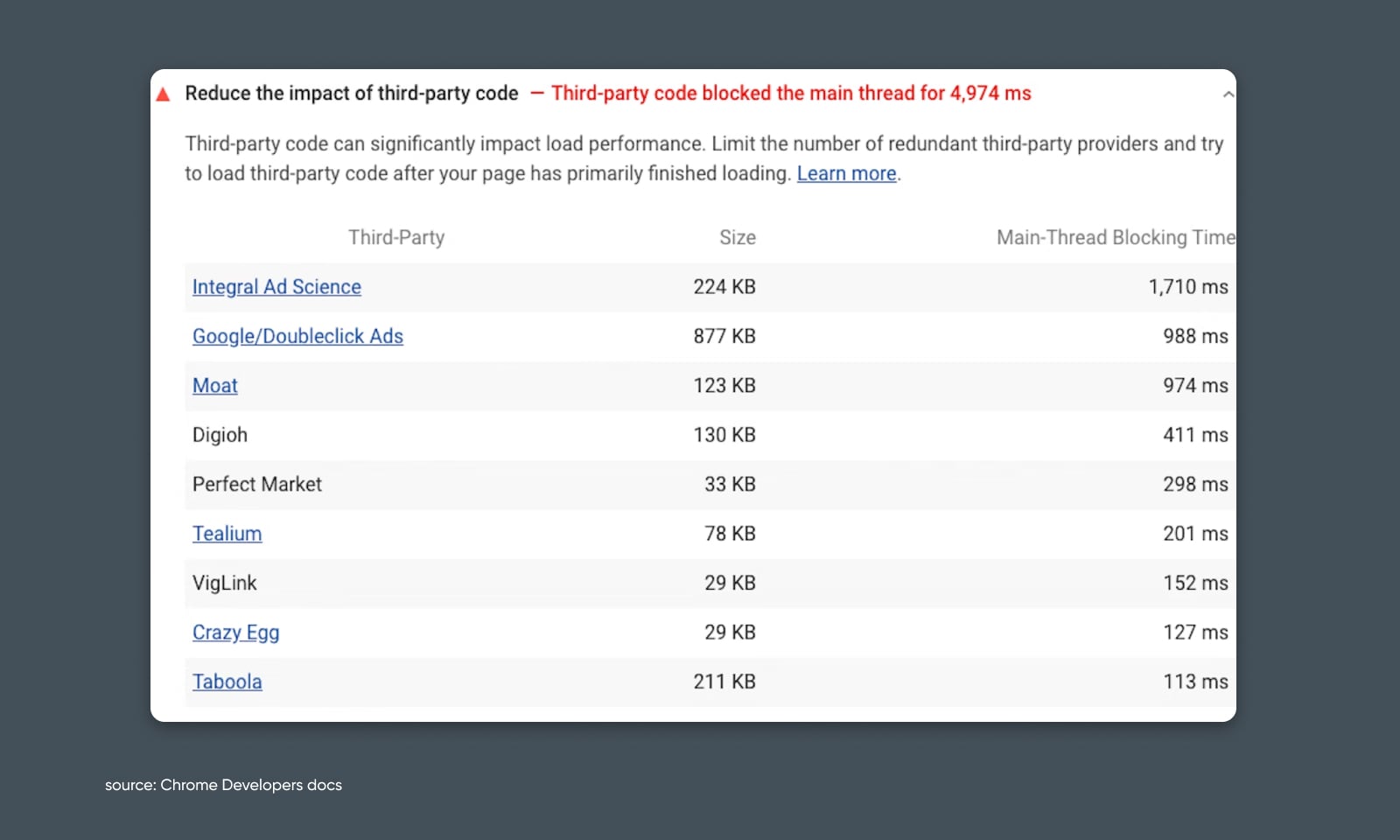1400x840 pixels.
Task: Select the Digioh table row name
Action: pyautogui.click(x=220, y=435)
